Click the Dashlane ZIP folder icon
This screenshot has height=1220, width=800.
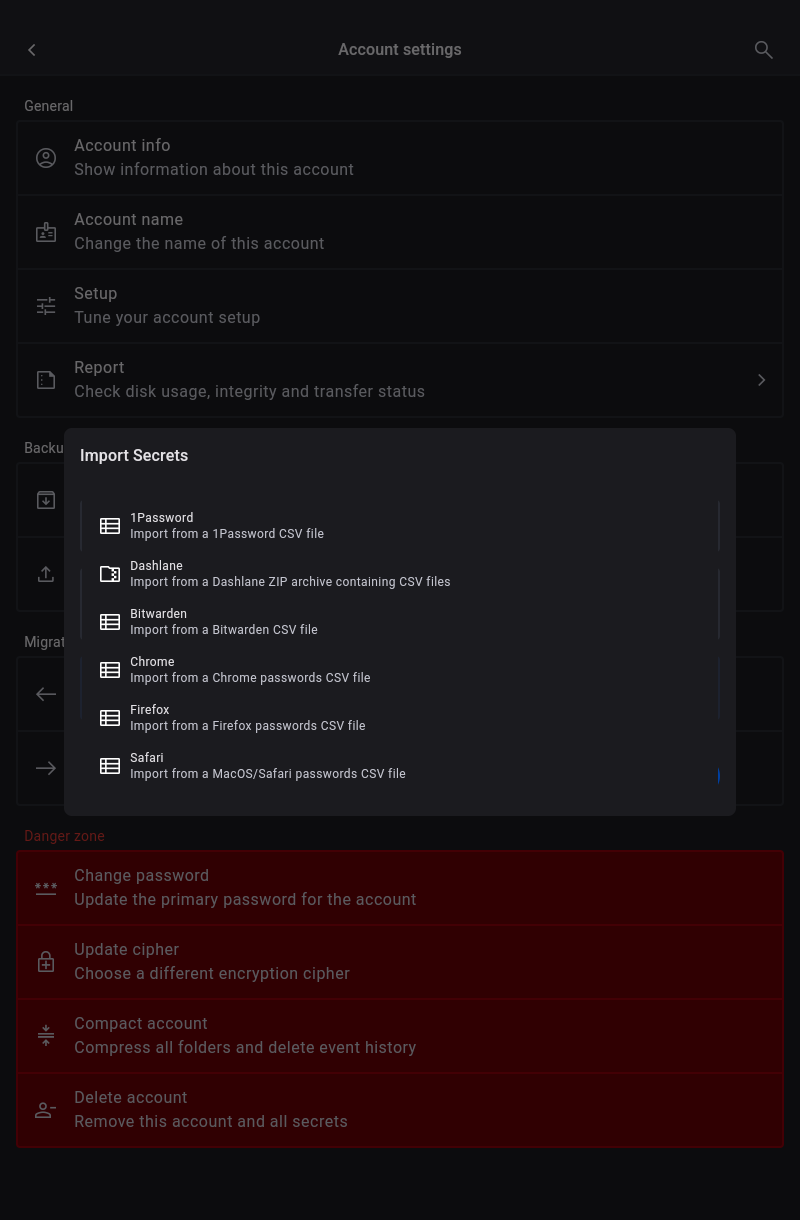click(x=110, y=574)
